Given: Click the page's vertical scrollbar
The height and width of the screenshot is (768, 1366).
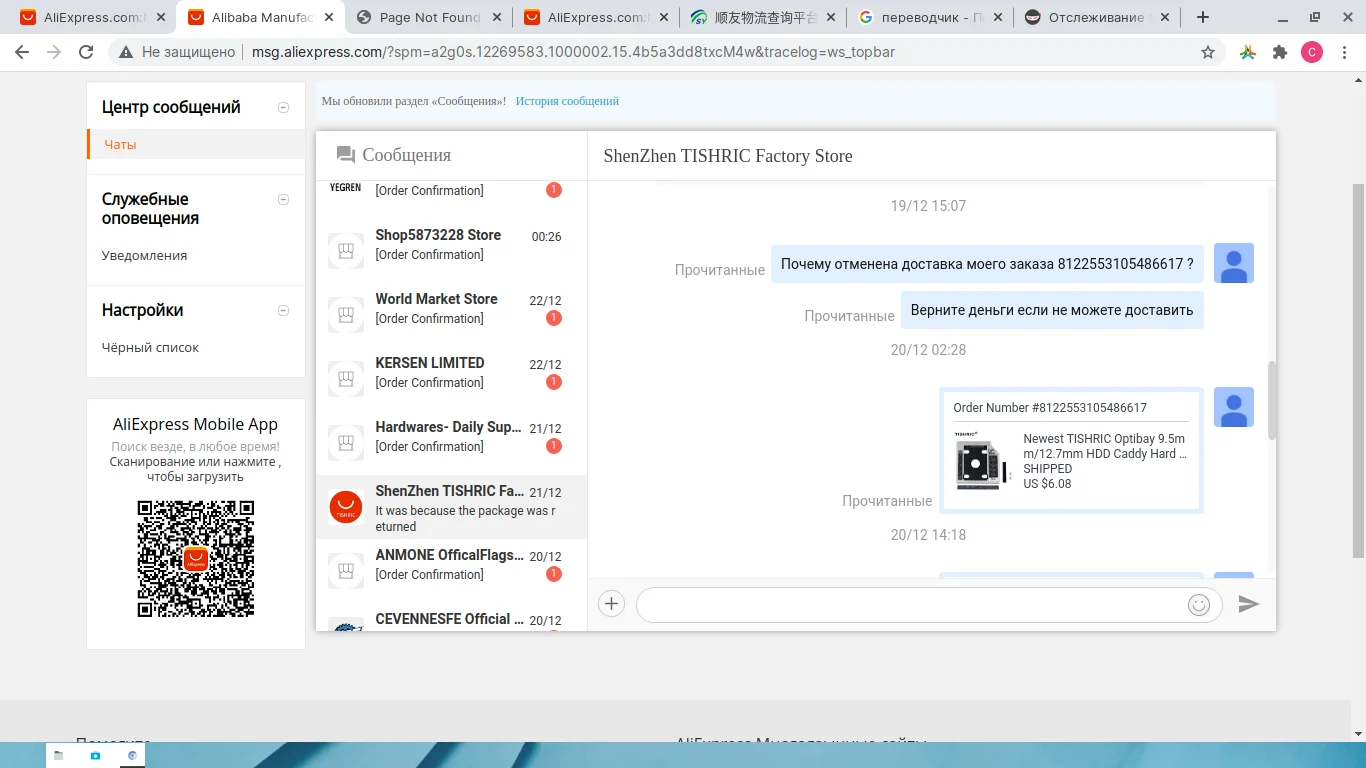Looking at the screenshot, I should 1358,370.
